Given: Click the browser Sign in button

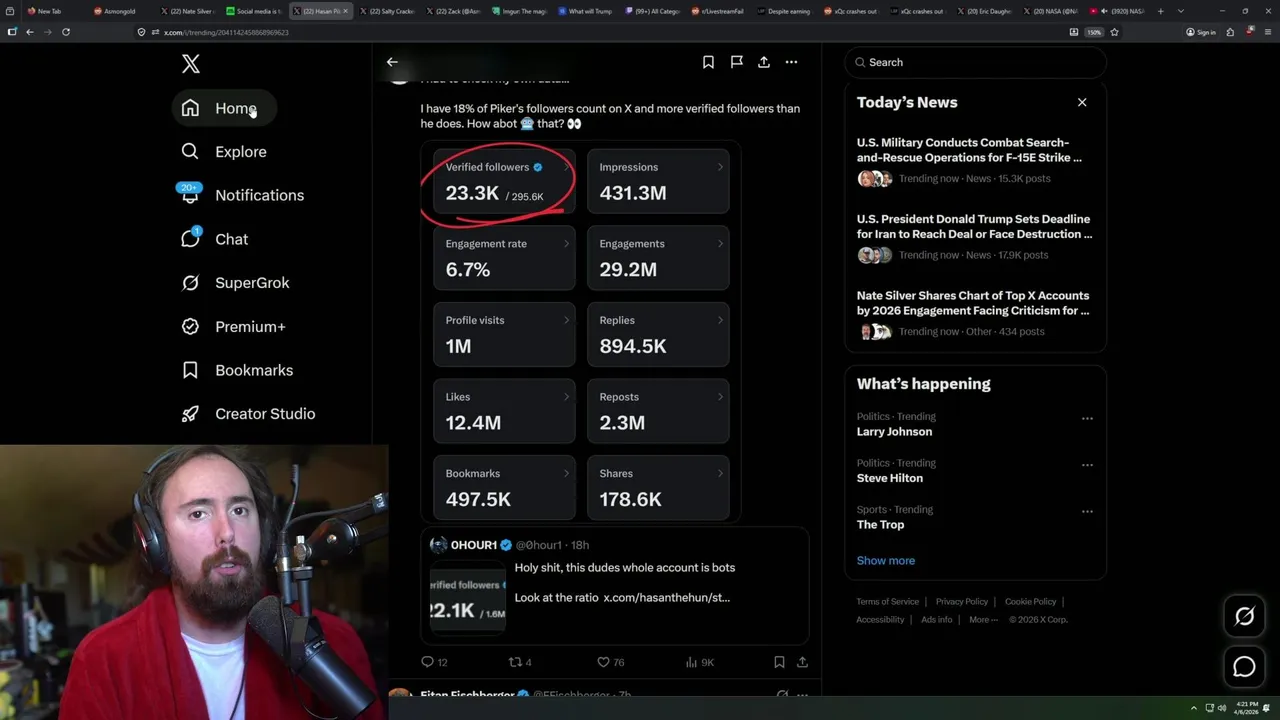Looking at the screenshot, I should coord(1201,32).
